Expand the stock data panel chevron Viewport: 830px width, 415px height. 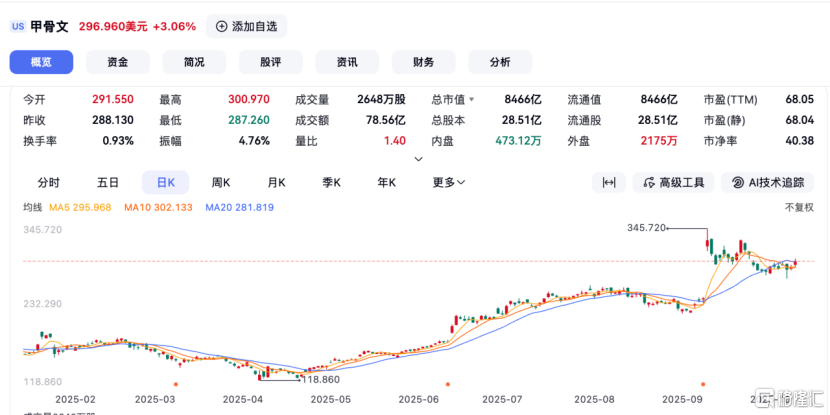click(418, 158)
